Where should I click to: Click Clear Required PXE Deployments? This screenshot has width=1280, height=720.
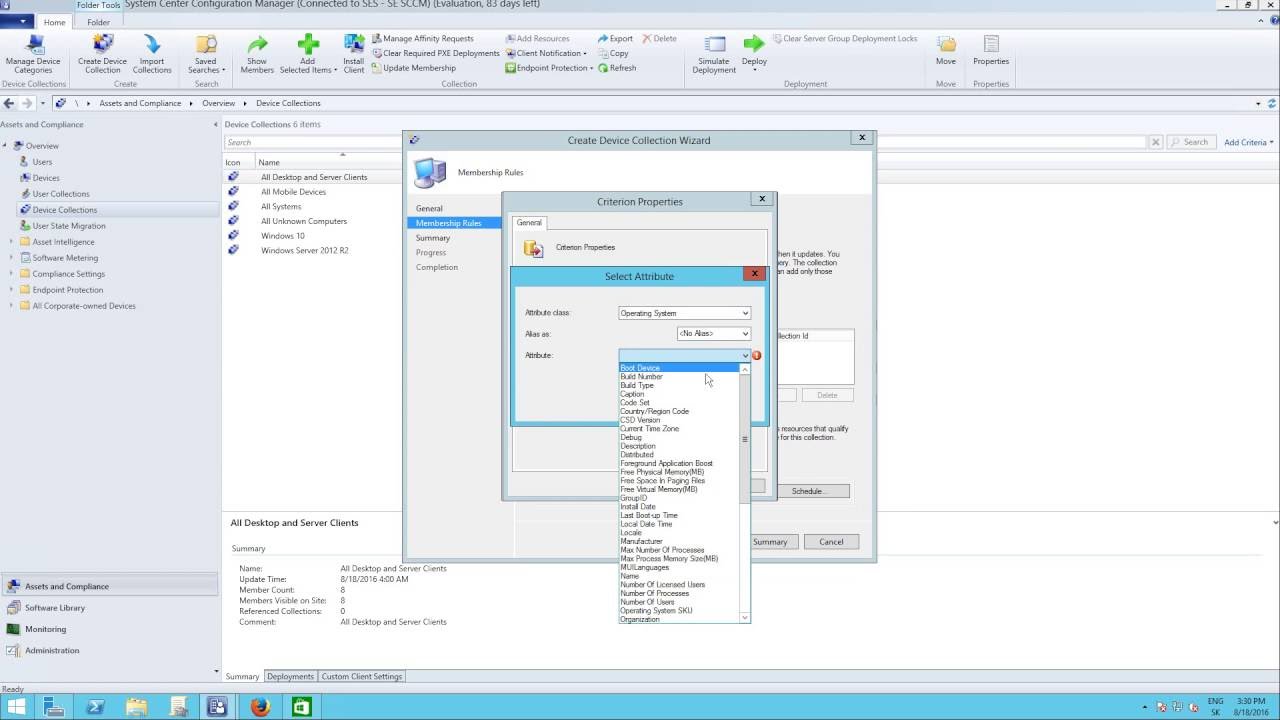[435, 53]
